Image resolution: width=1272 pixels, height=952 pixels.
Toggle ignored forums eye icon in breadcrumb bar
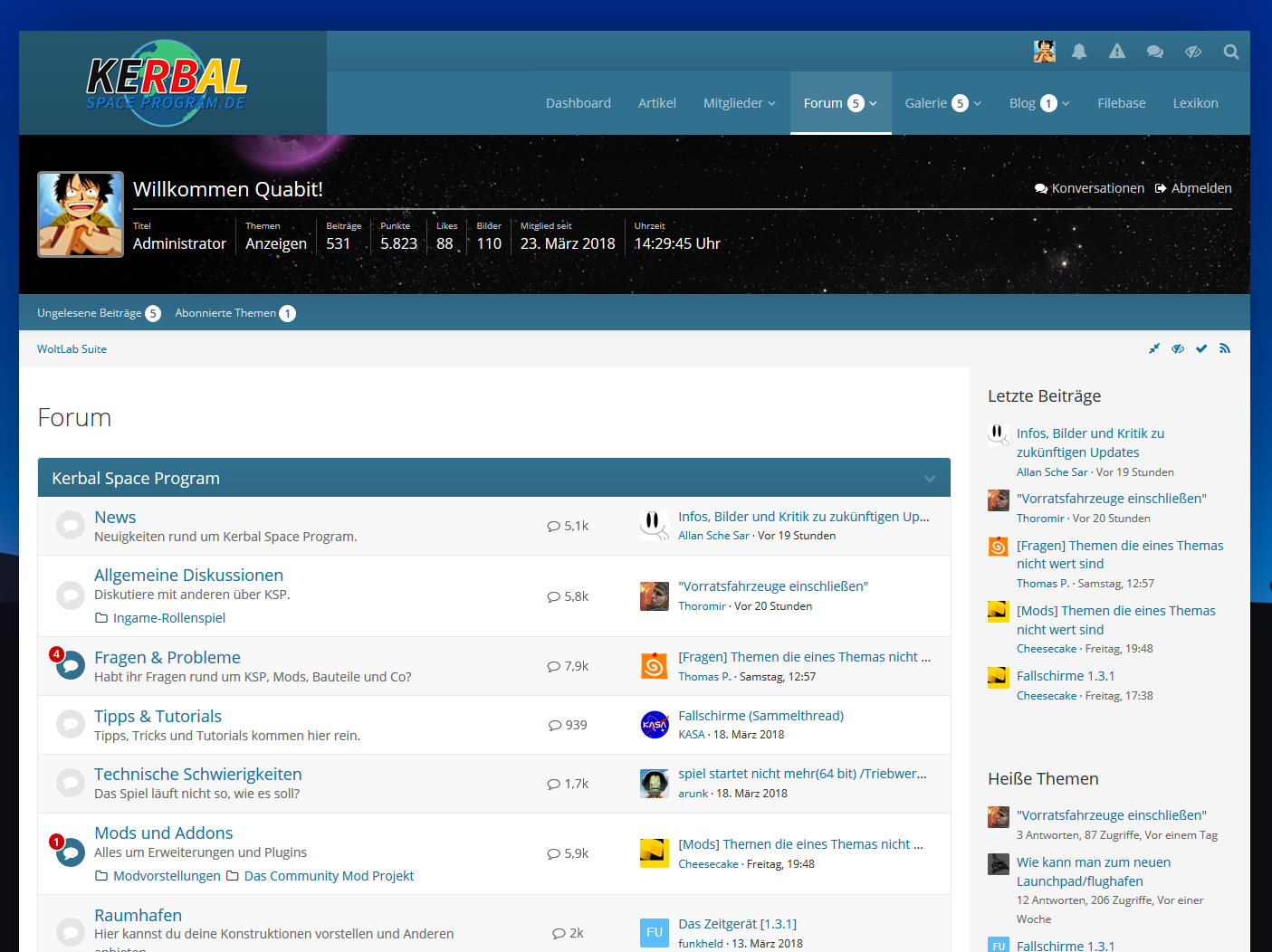click(1178, 348)
